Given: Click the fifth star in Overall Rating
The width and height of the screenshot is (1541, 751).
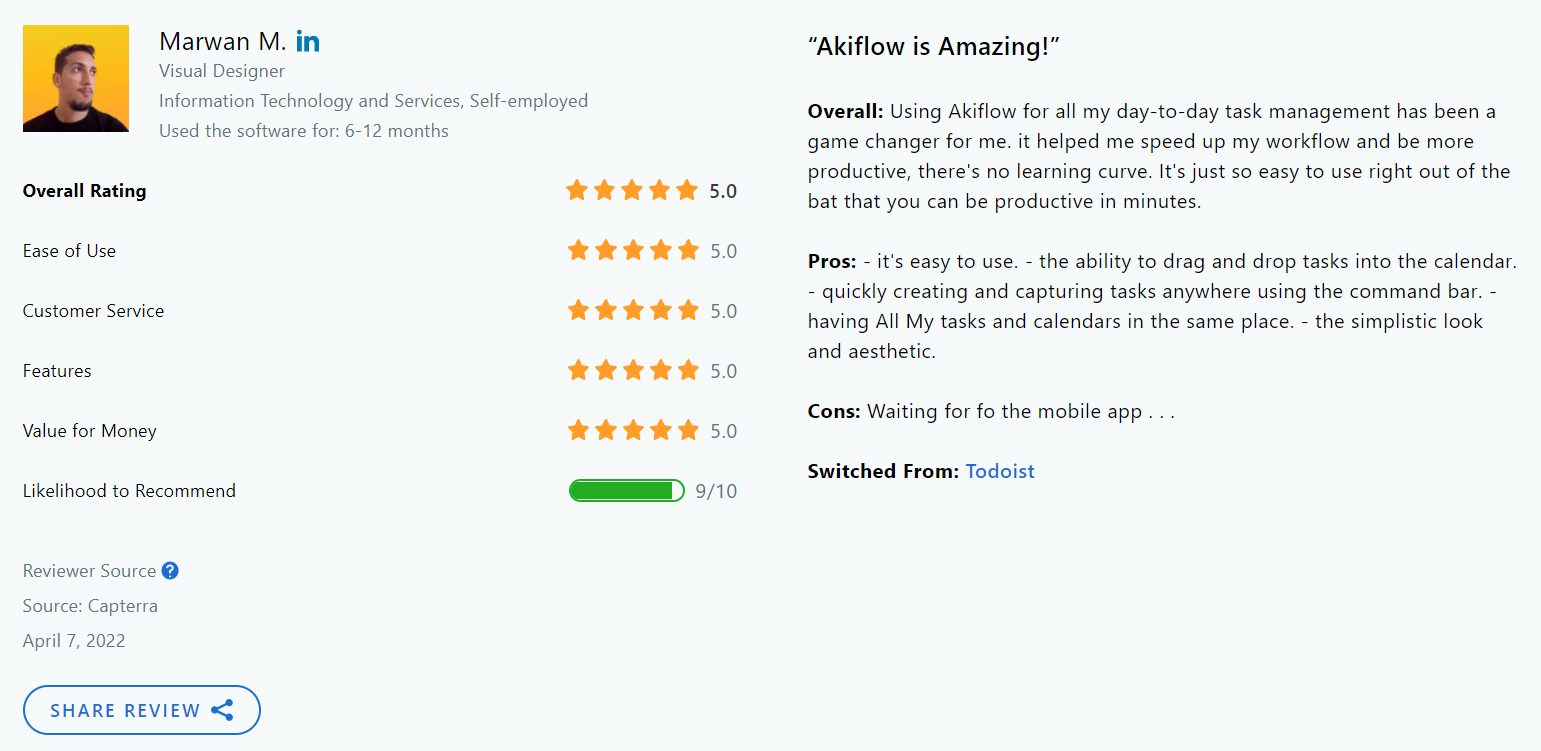Looking at the screenshot, I should tap(687, 190).
